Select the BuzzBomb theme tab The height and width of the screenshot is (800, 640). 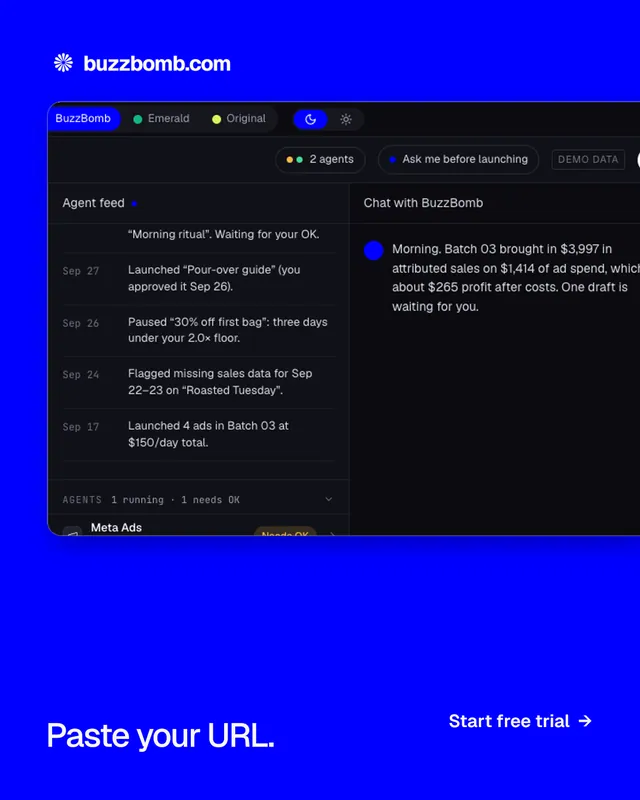click(x=83, y=118)
